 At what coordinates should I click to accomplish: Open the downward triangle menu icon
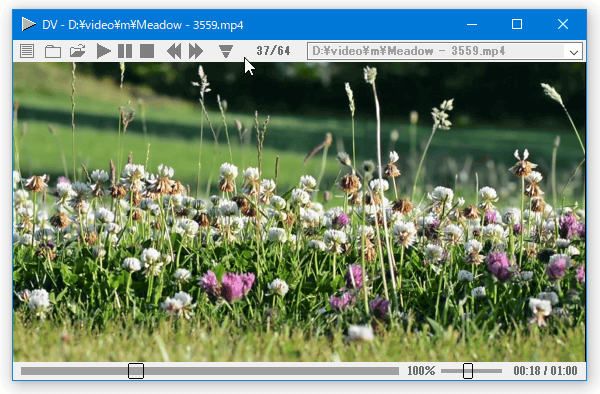click(226, 51)
